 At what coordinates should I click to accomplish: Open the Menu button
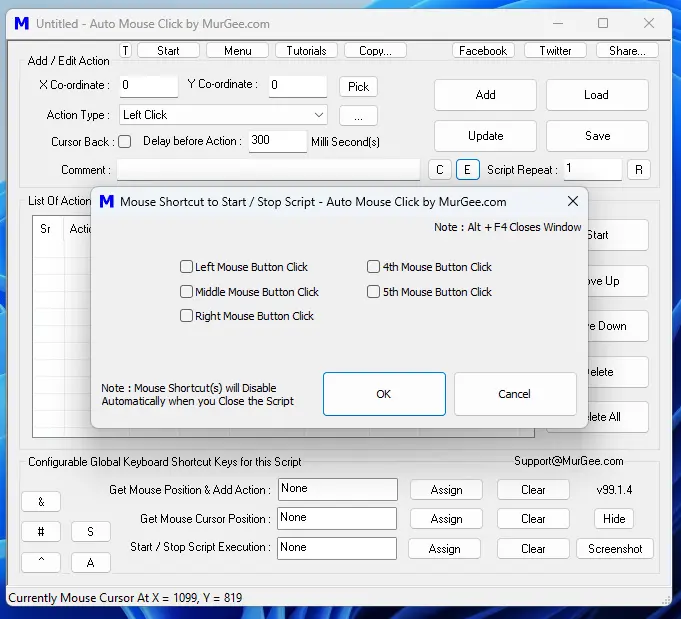[237, 50]
